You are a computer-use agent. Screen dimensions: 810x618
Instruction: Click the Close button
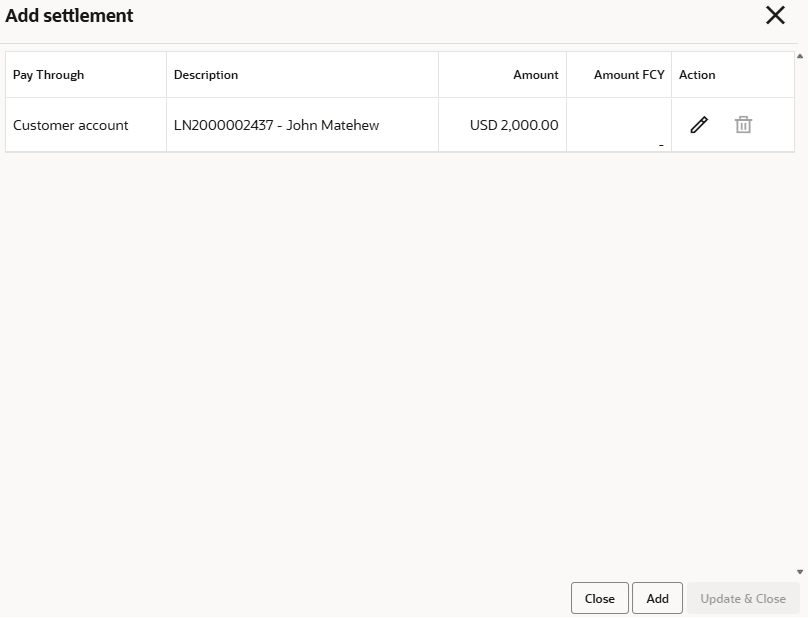pyautogui.click(x=601, y=599)
